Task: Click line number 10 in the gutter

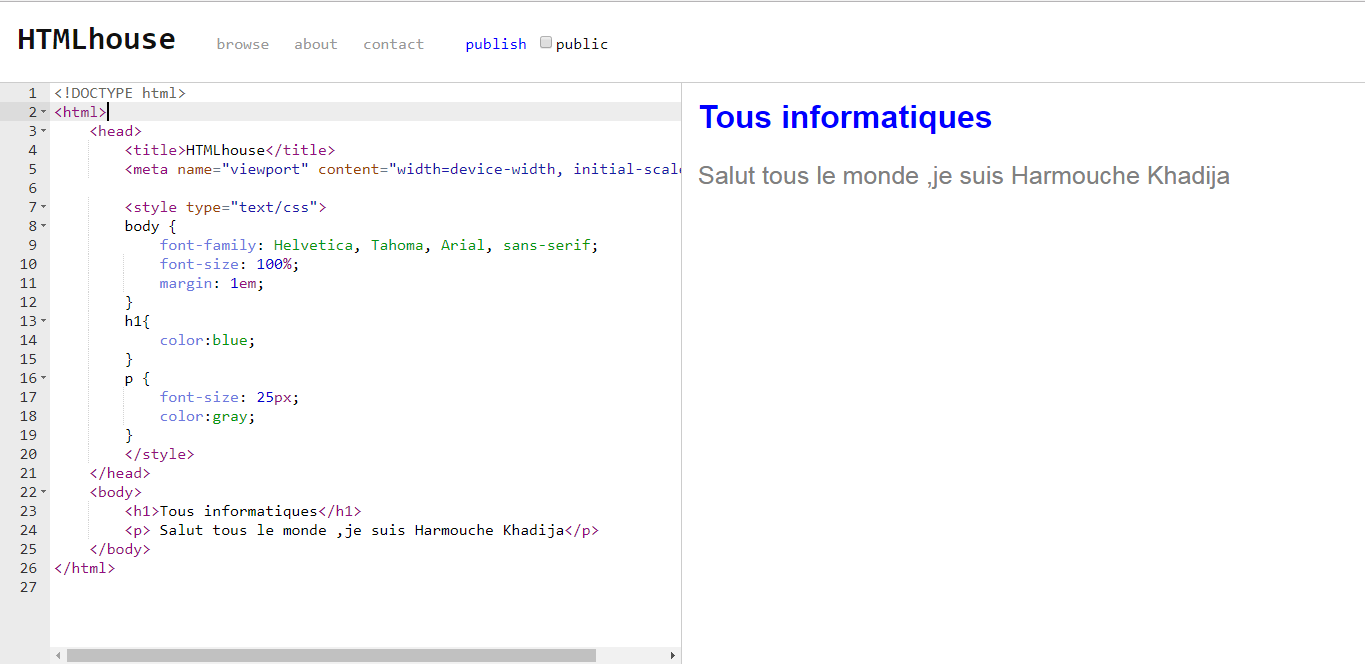Action: 28,264
